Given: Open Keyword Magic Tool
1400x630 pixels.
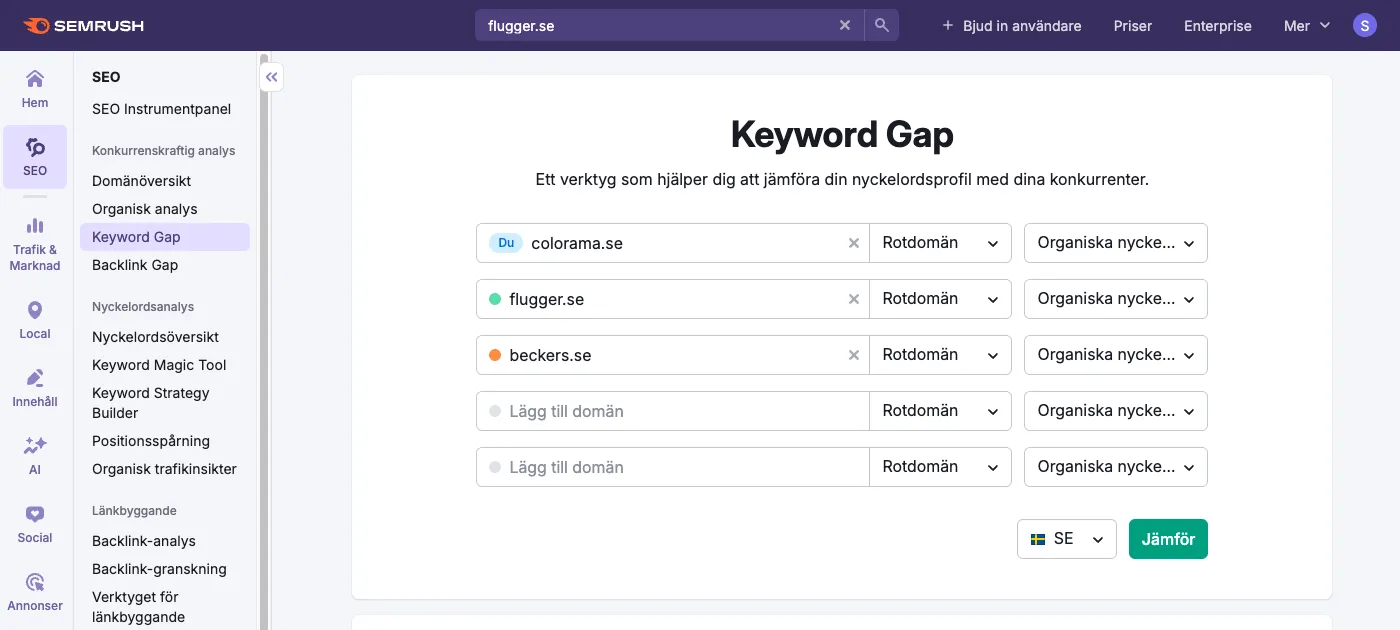Looking at the screenshot, I should pos(159,365).
